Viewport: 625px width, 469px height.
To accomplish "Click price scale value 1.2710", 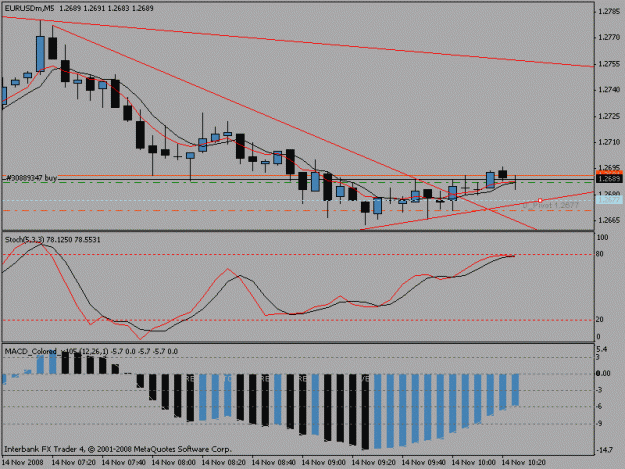I will [609, 142].
